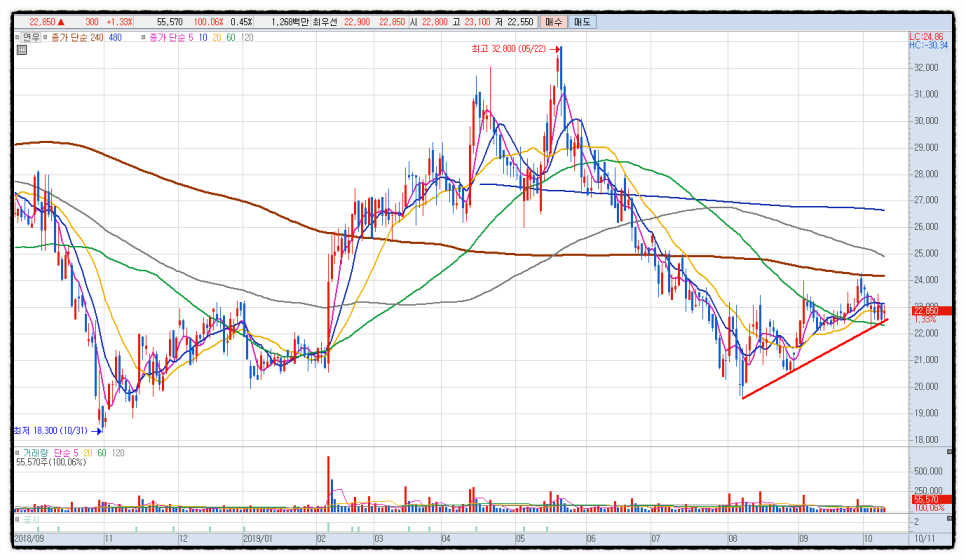Toggle the 종가 단순 5 moving average marker
This screenshot has height=560, width=966.
tap(144, 37)
